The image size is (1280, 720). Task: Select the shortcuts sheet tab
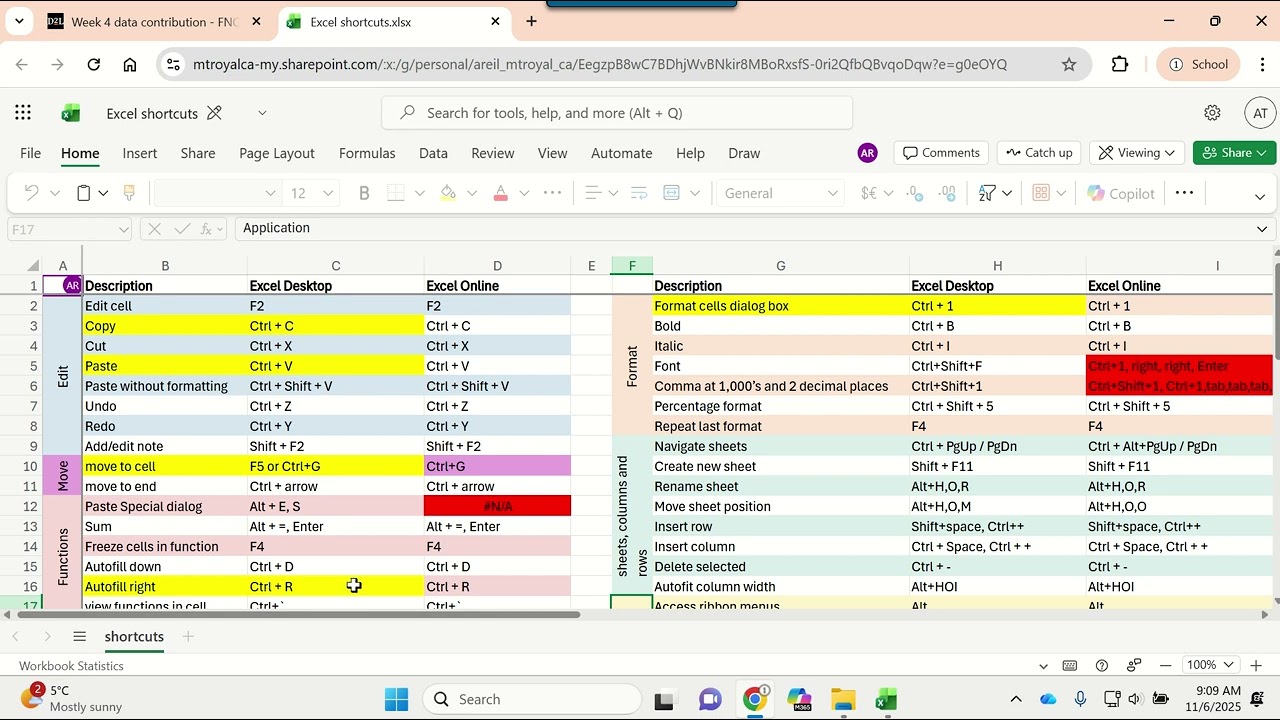134,637
